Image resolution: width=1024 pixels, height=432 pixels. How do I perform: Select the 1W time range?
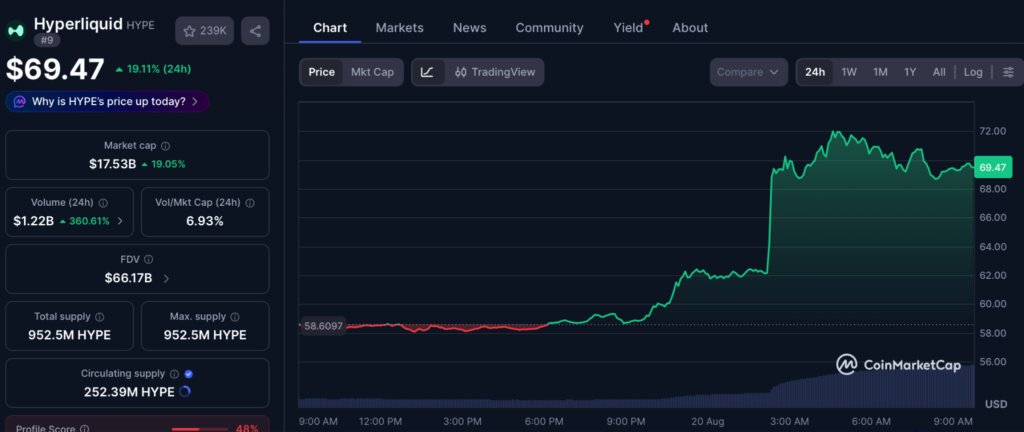(x=849, y=72)
